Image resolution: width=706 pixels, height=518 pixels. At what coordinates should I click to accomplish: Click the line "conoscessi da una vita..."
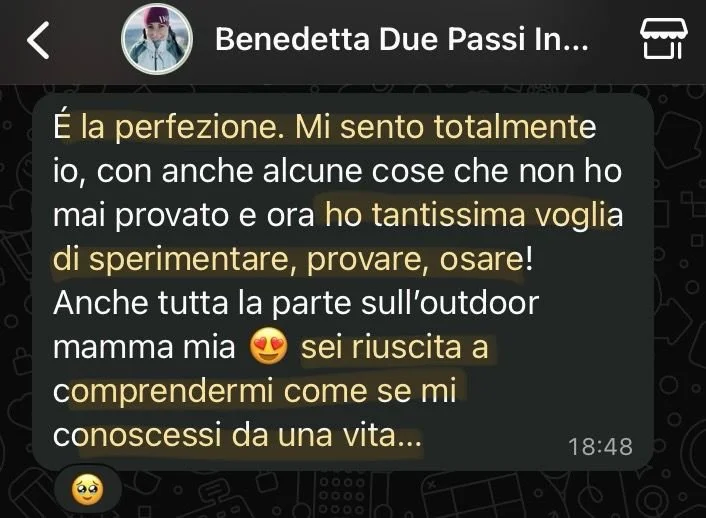click(237, 435)
